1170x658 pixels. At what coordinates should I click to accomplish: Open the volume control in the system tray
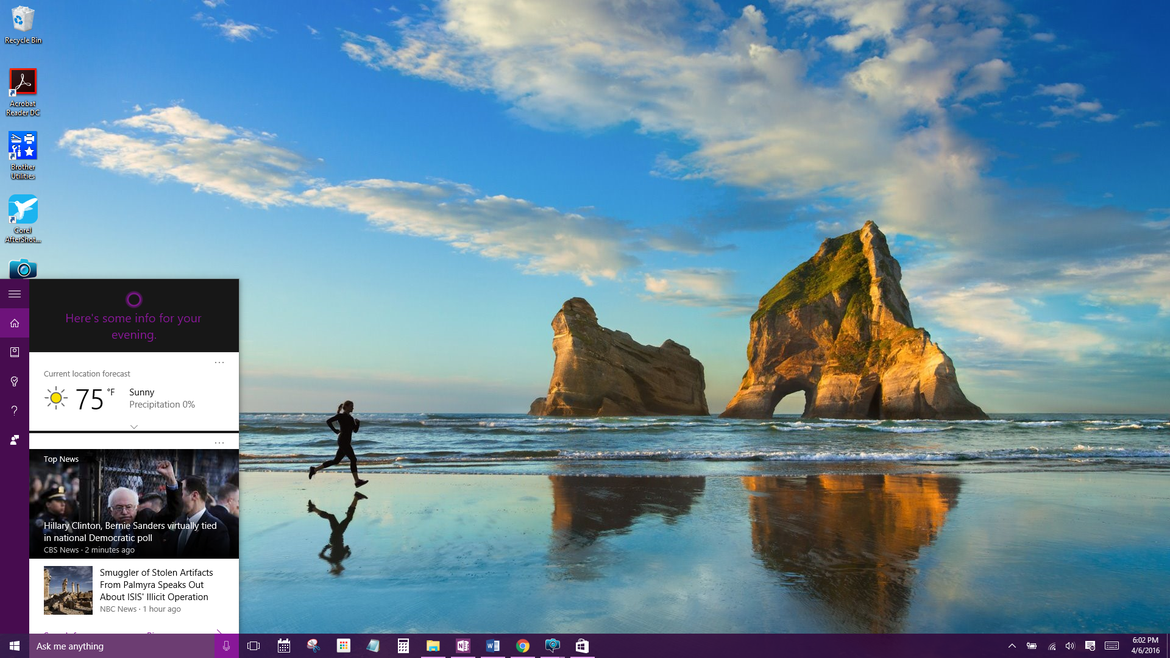coord(1071,646)
